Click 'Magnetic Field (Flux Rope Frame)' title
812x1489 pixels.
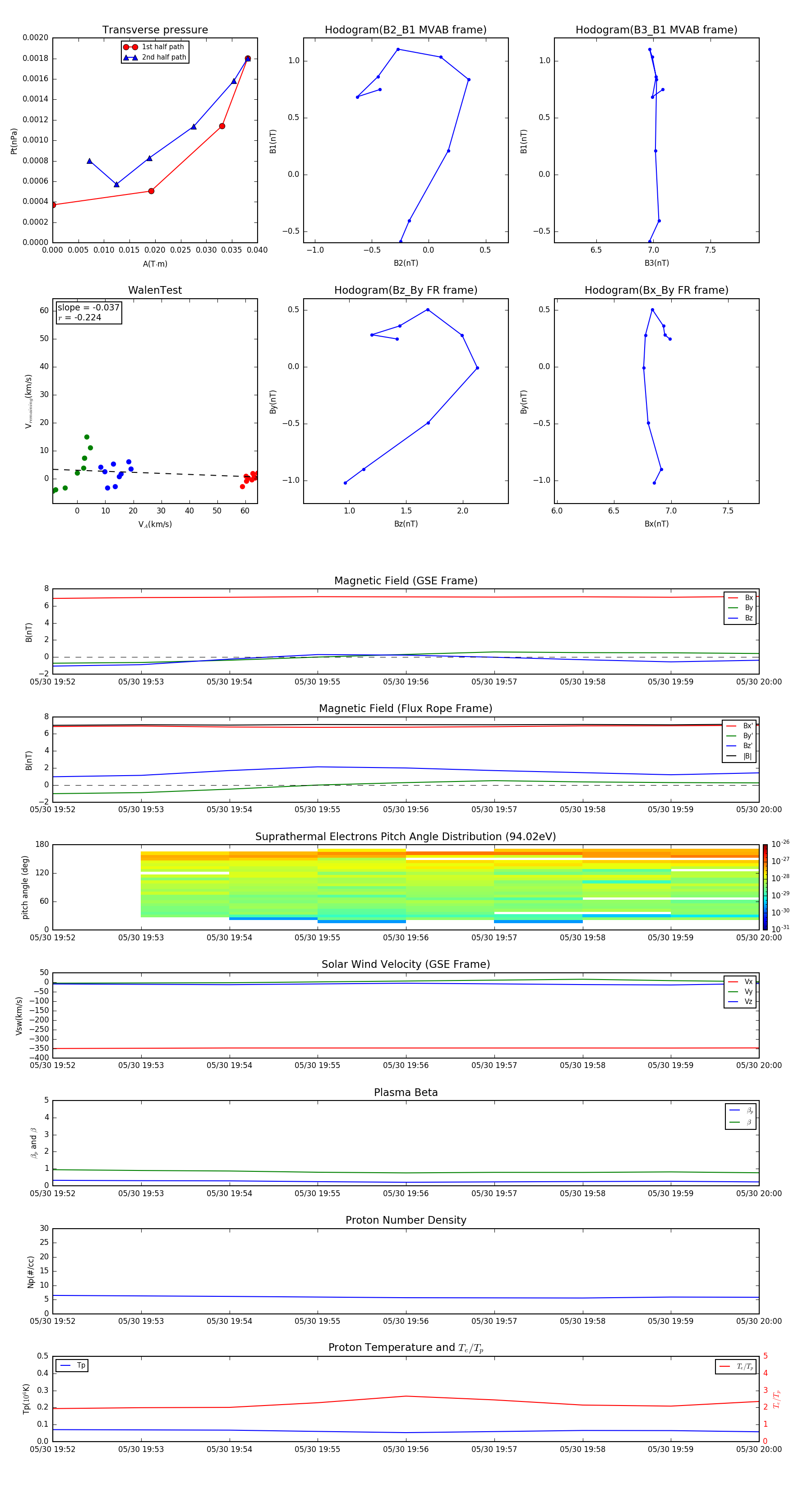coord(406,709)
